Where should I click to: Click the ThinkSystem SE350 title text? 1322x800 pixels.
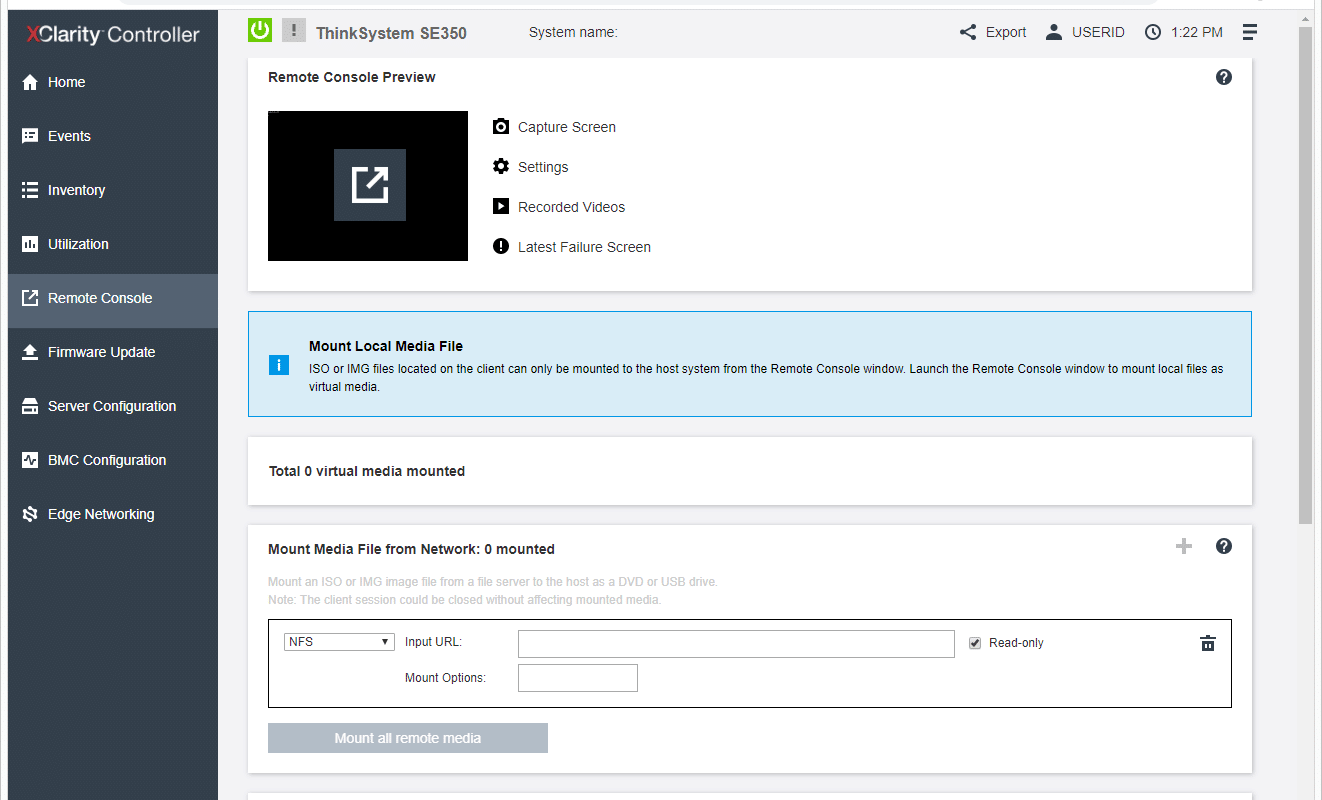pos(391,33)
